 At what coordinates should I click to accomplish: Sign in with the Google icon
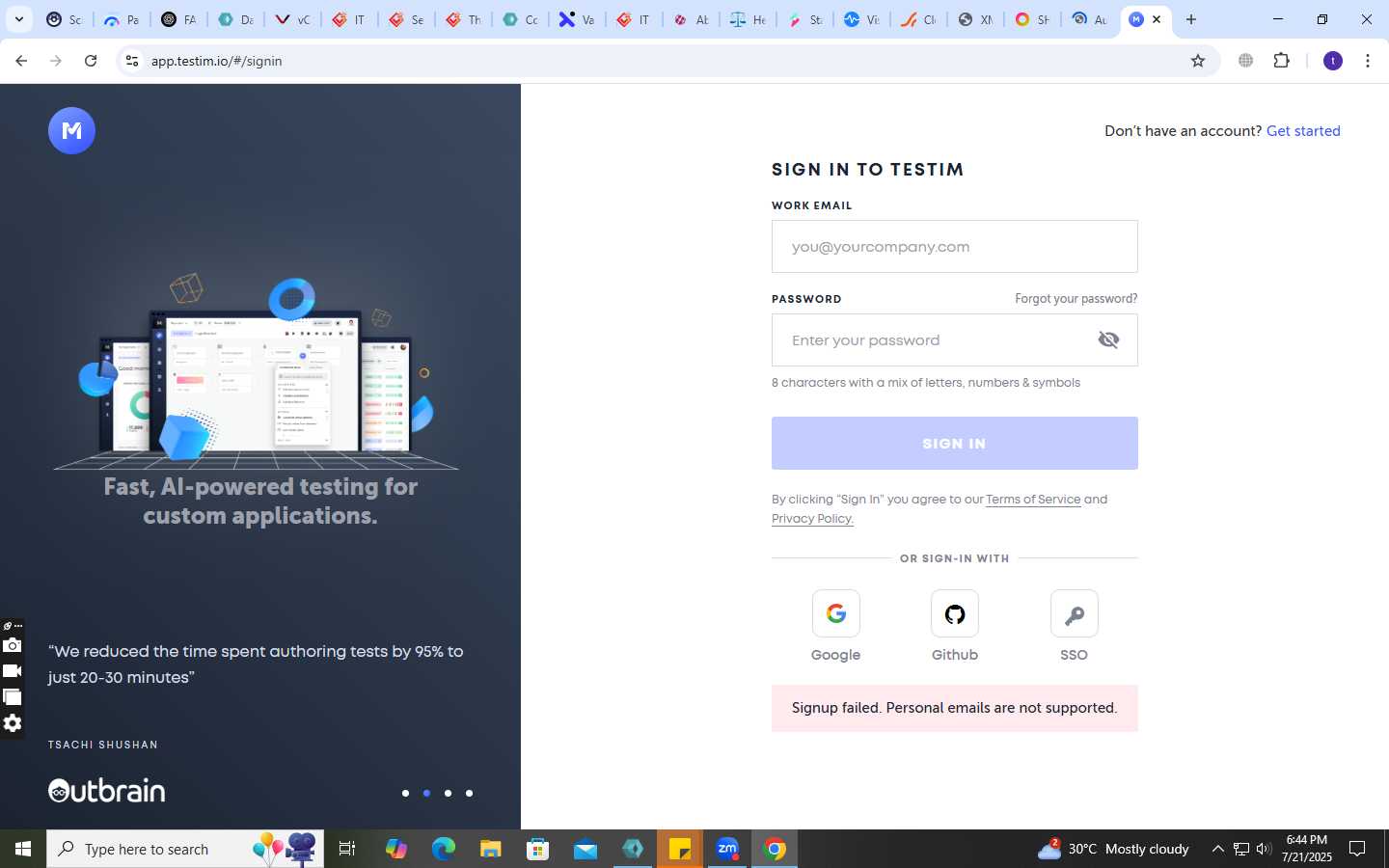click(x=835, y=613)
